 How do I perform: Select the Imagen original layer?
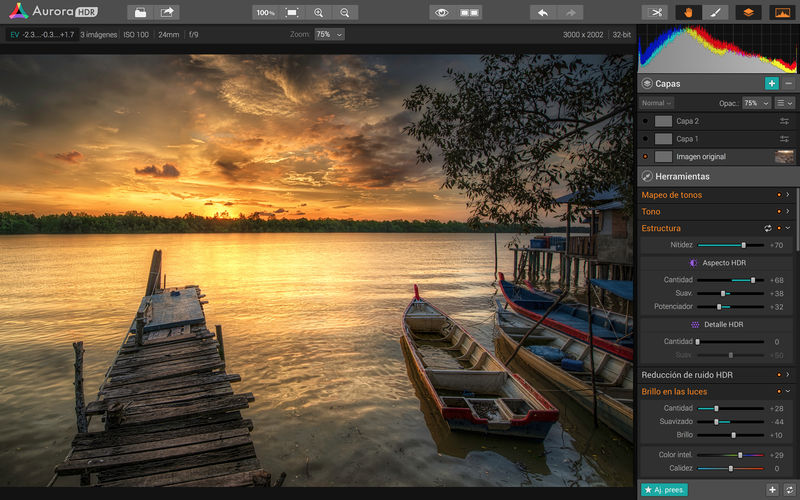717,157
